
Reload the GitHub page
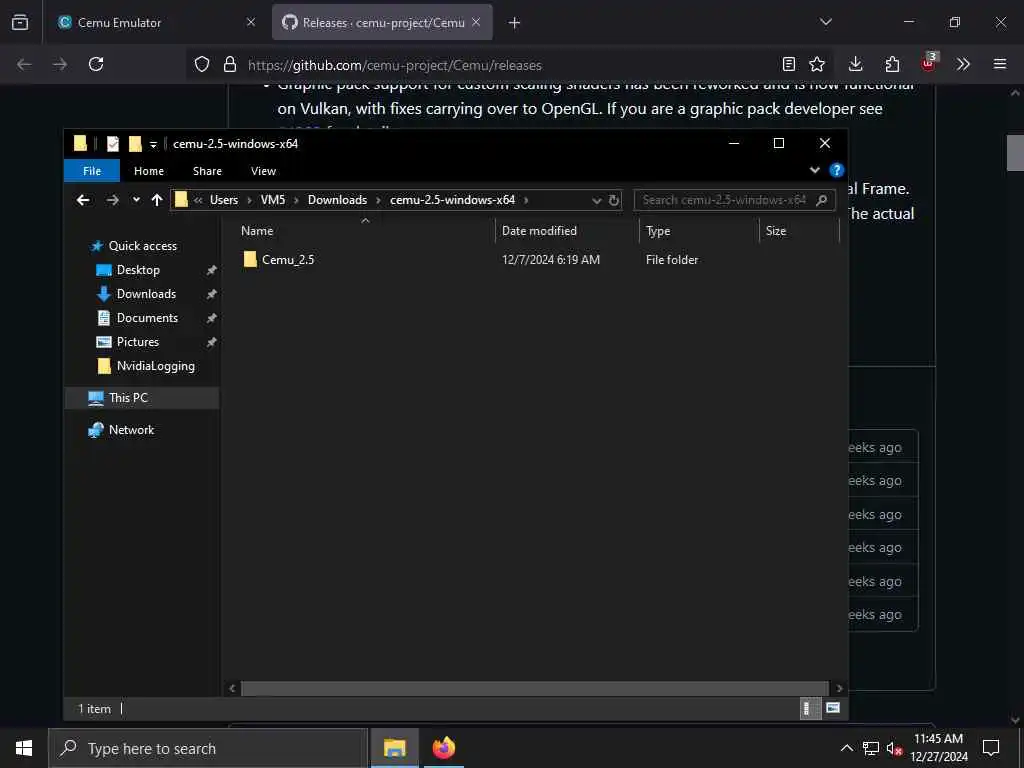[96, 64]
